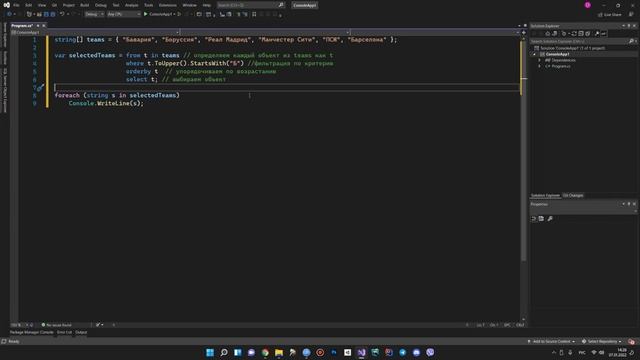This screenshot has width=640, height=360.
Task: Expand the Dependencies node
Action: pyautogui.click(x=540, y=60)
